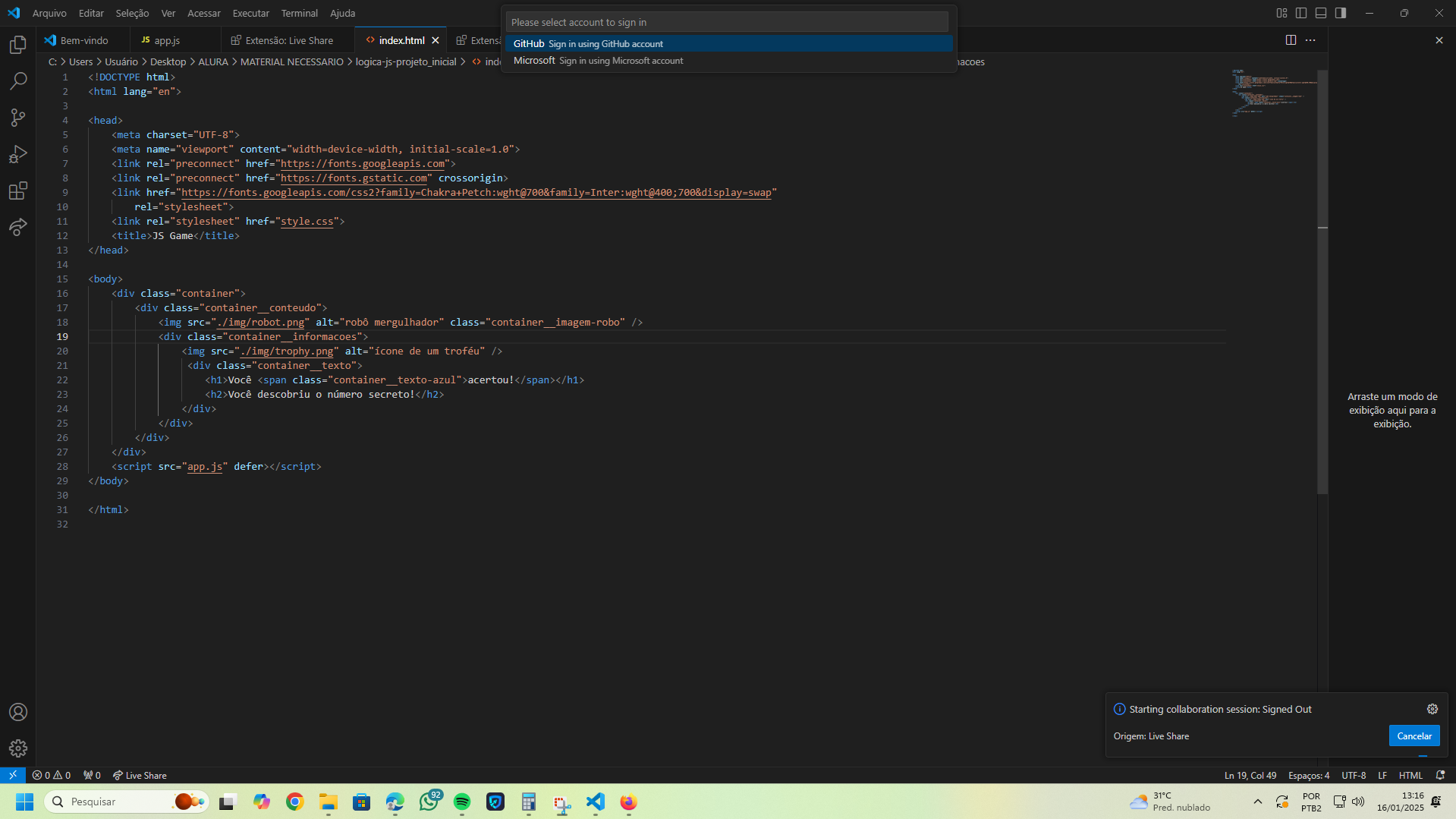Change indentation via Espaços: 4

[1308, 775]
